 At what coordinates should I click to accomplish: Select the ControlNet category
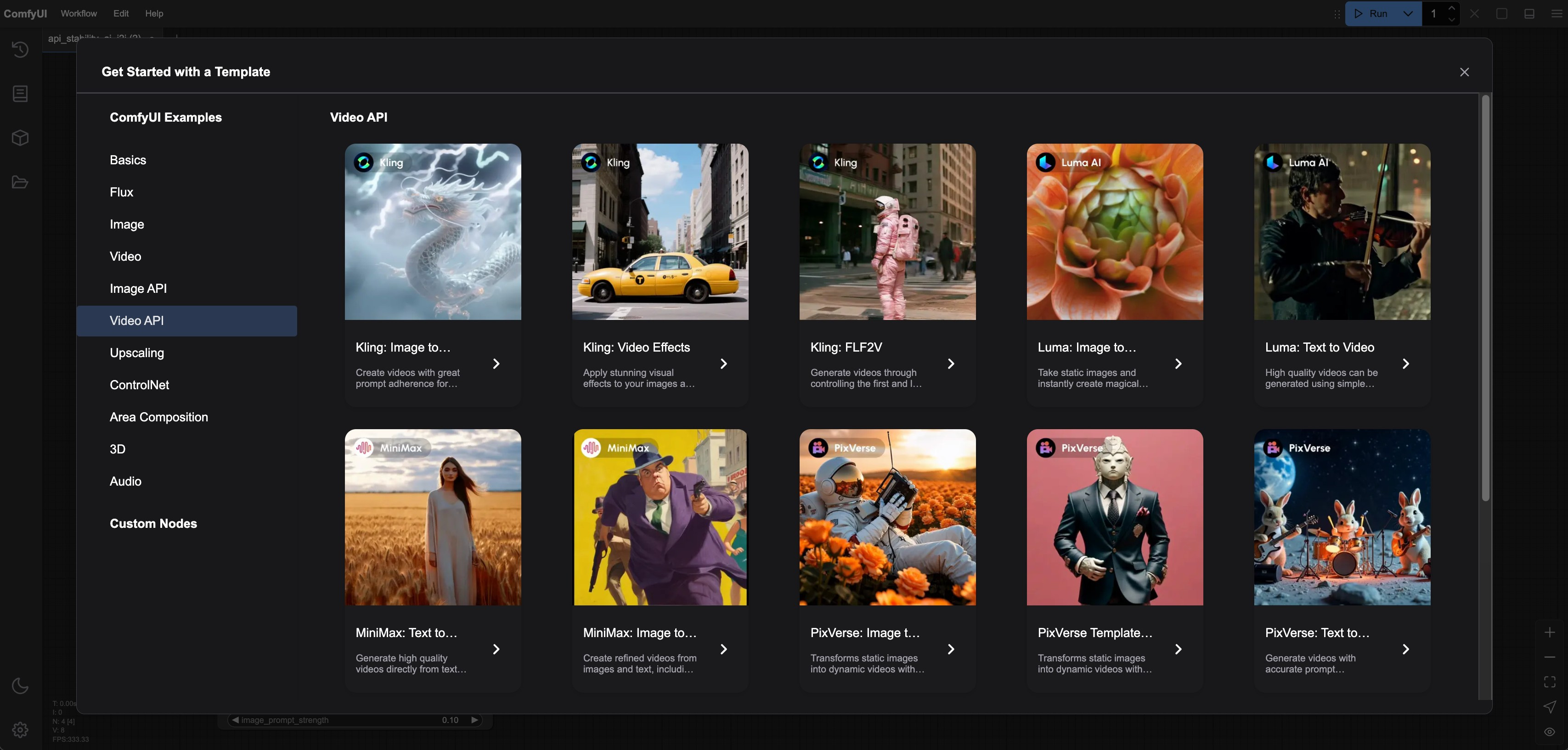point(139,385)
